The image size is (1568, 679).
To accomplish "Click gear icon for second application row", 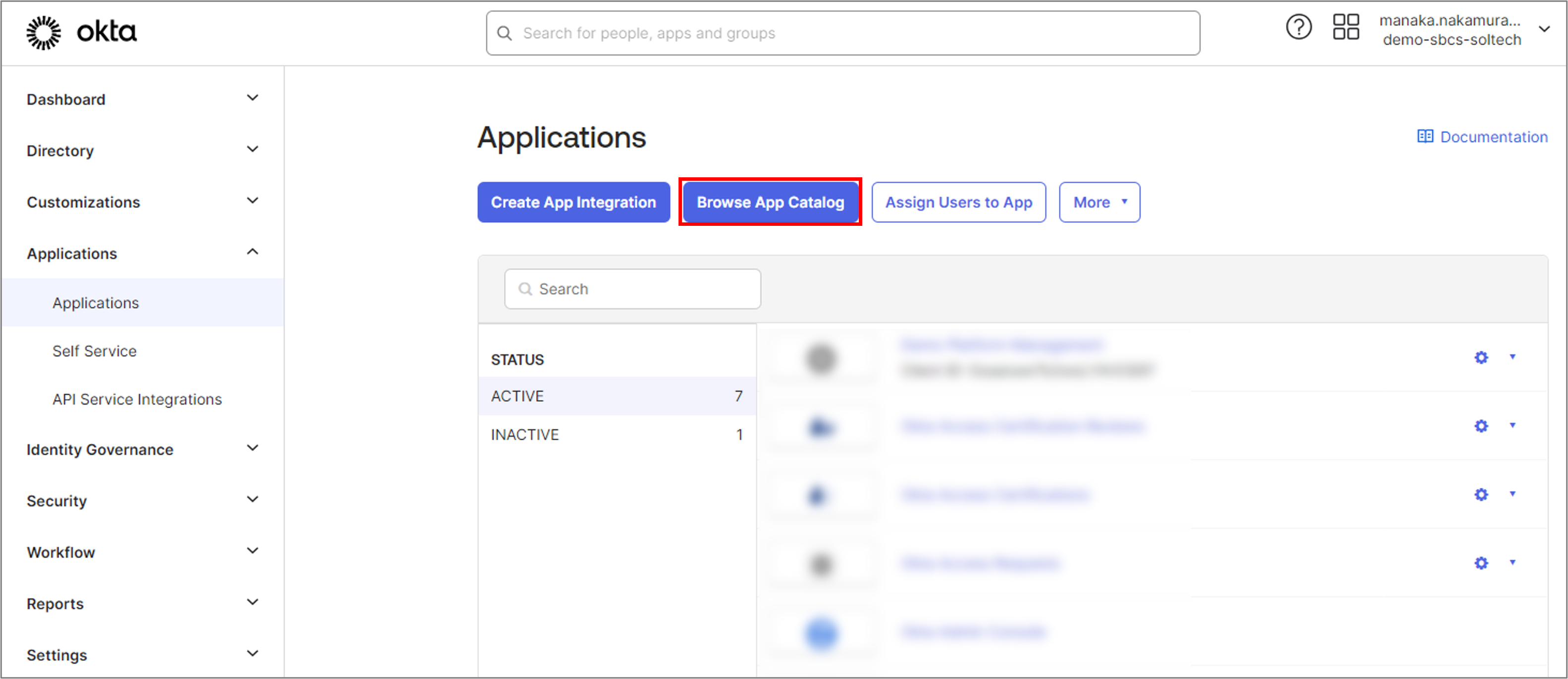I will [x=1481, y=426].
